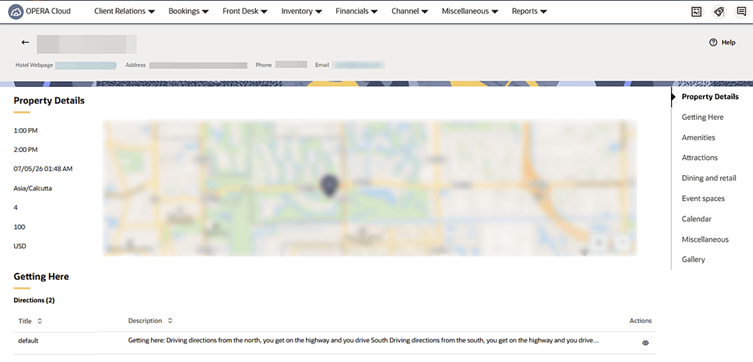Expand the Channel menu
This screenshot has width=753, height=362.
[410, 11]
